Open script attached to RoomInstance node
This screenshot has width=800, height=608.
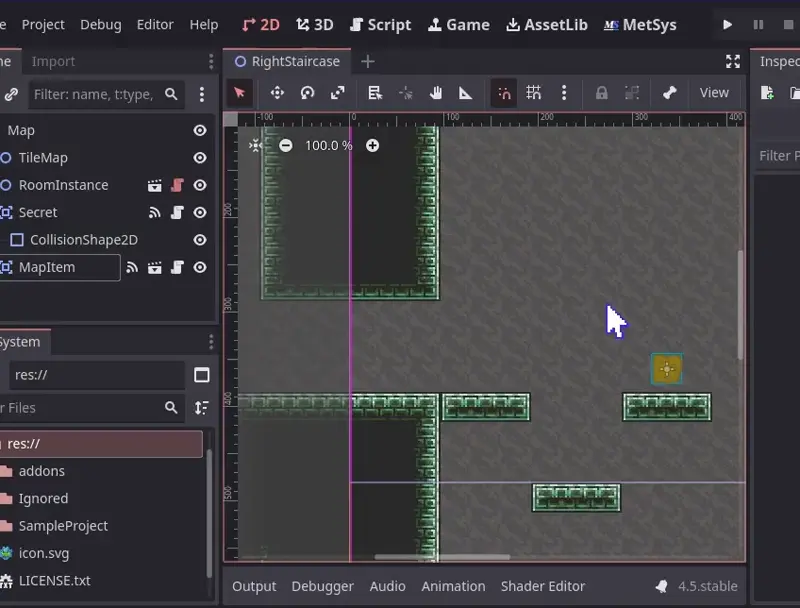(177, 185)
